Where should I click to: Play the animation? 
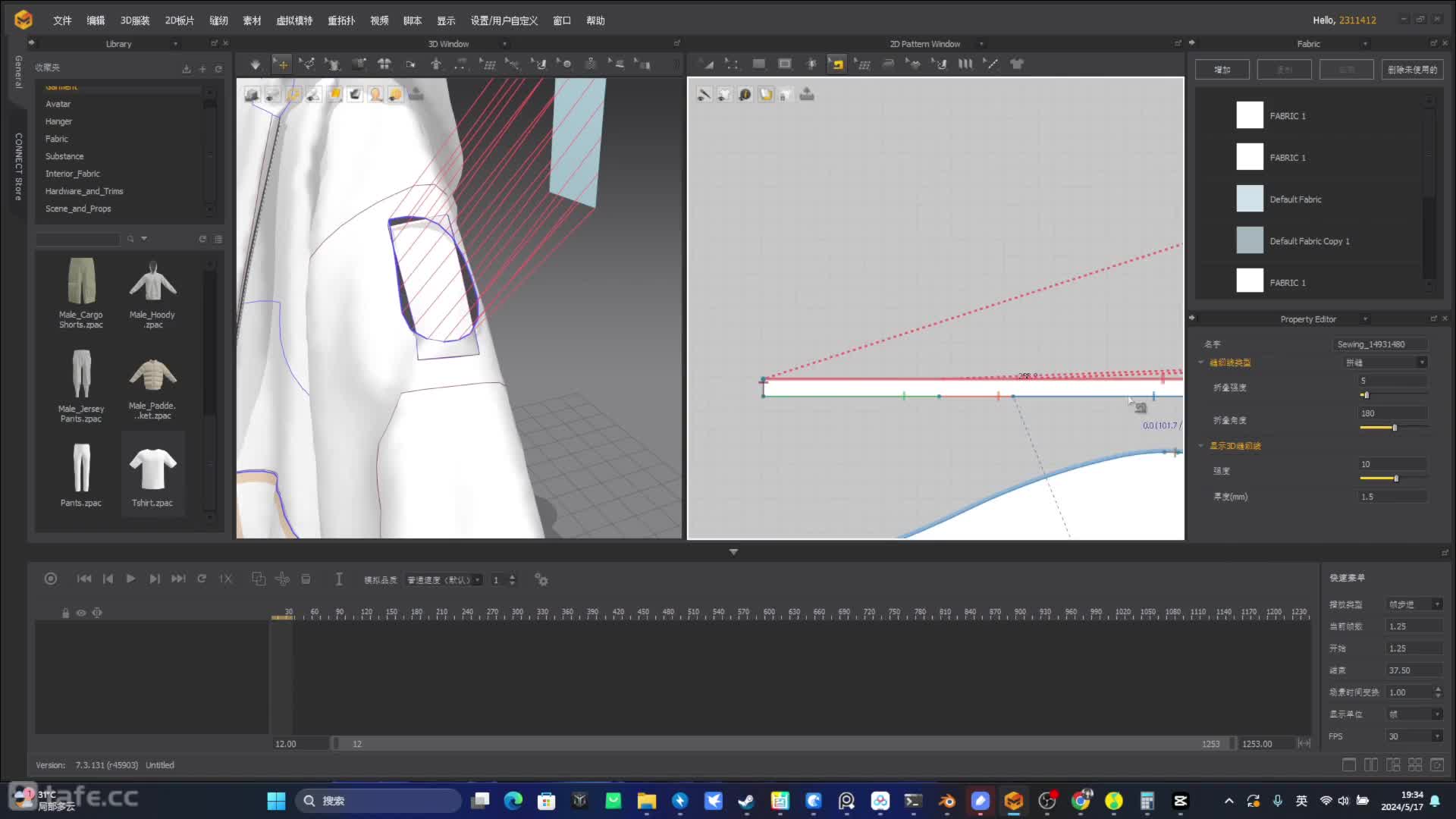point(130,579)
